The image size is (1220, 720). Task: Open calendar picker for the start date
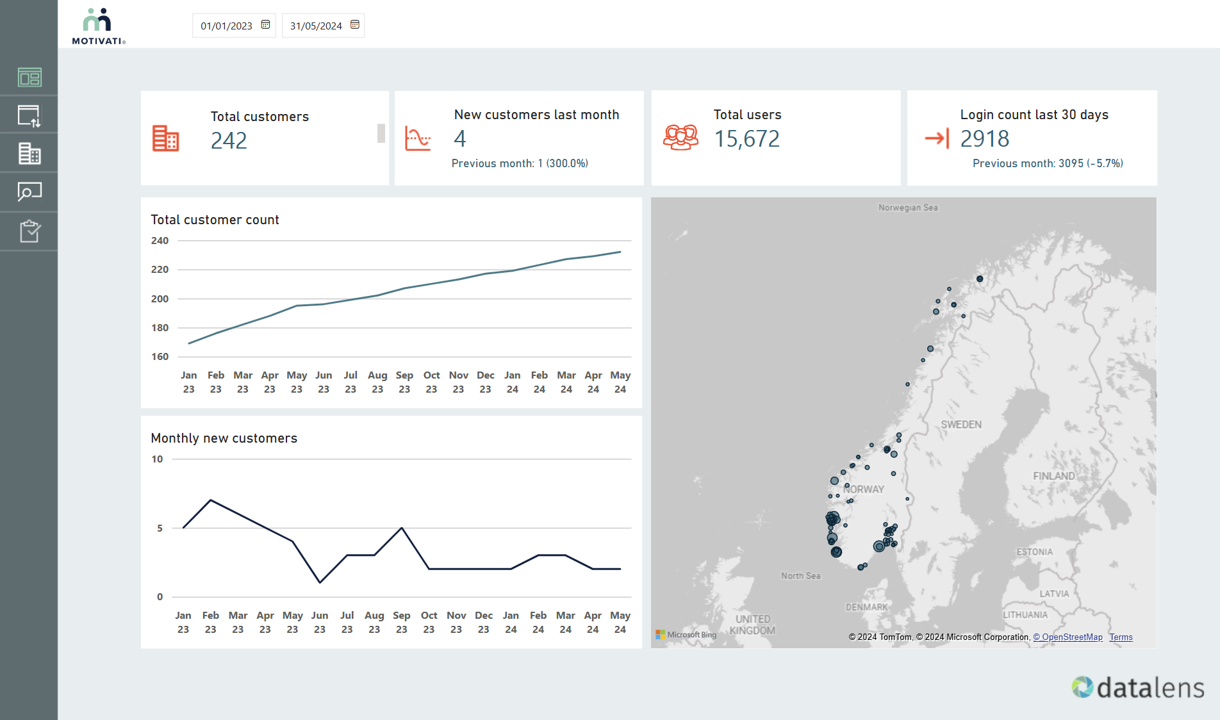tap(266, 25)
